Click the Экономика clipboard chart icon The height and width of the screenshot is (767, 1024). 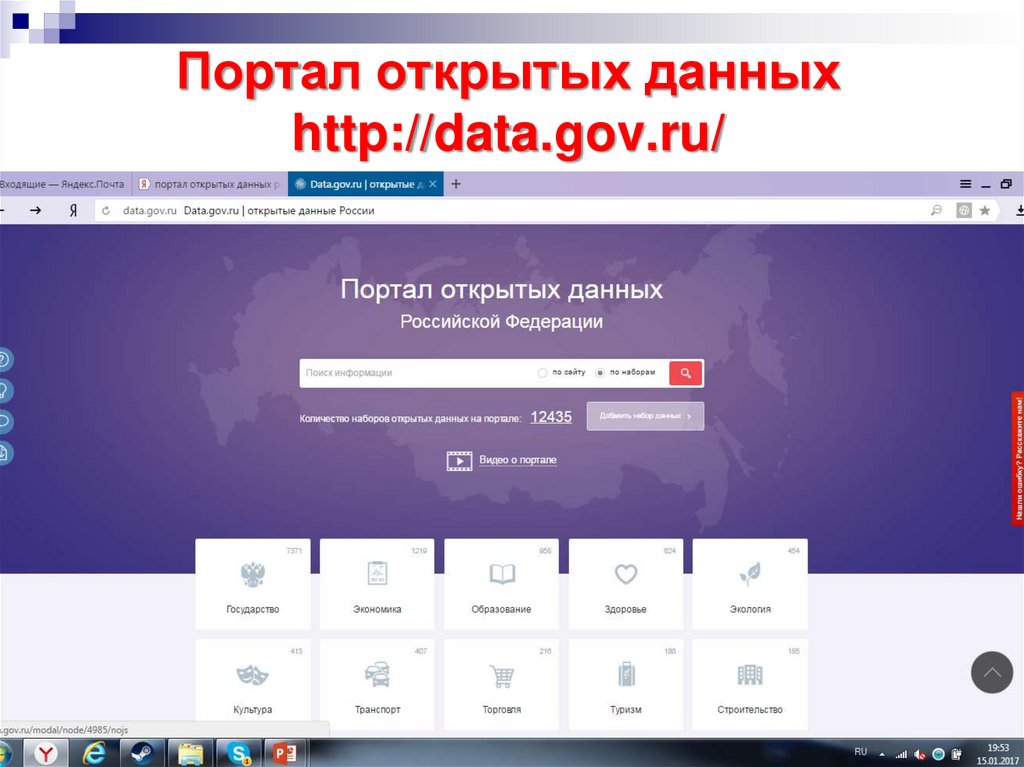[377, 574]
